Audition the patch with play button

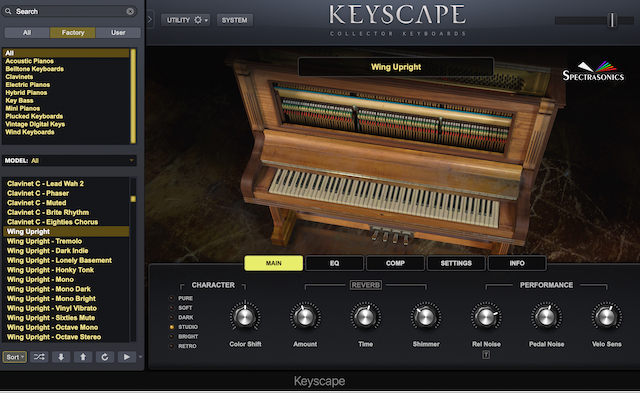pos(127,357)
